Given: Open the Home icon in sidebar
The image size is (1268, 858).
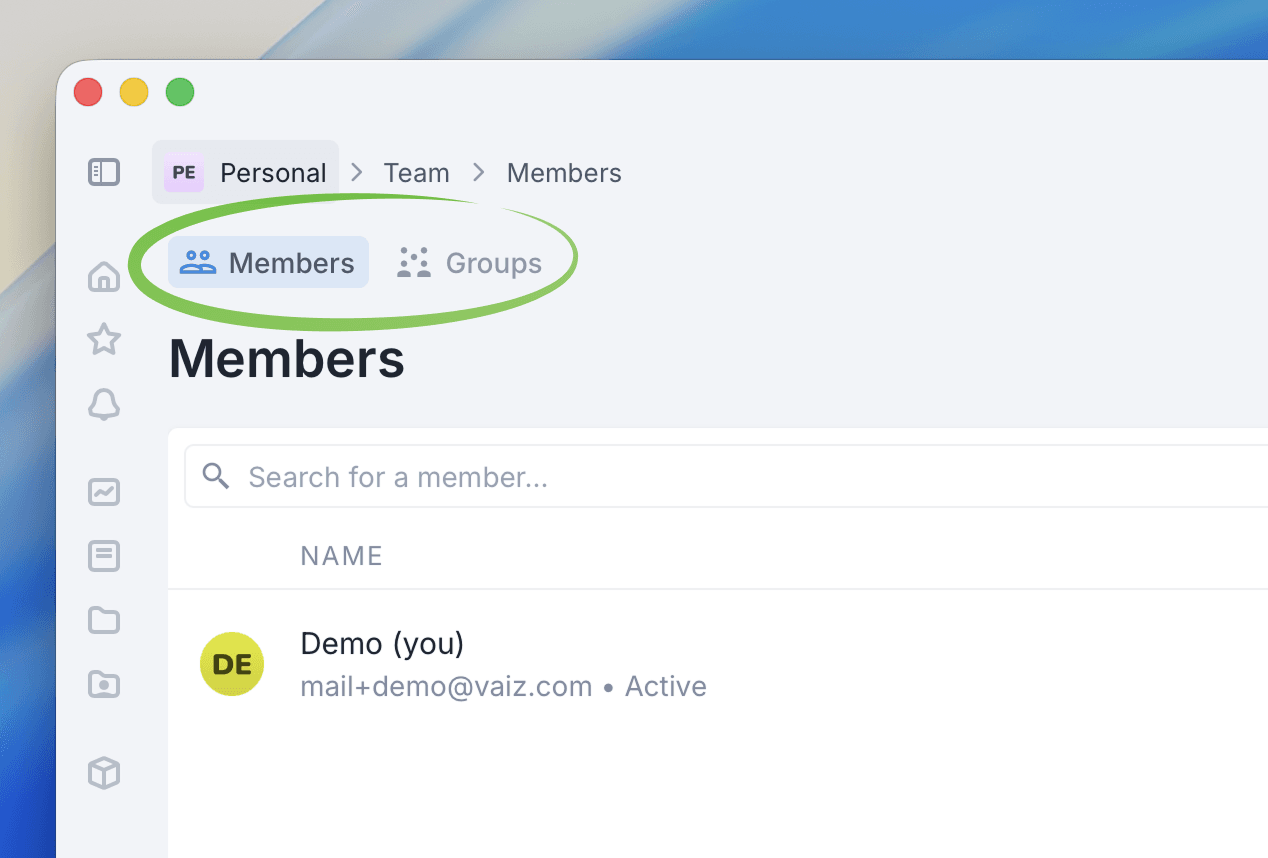Looking at the screenshot, I should click(x=104, y=276).
